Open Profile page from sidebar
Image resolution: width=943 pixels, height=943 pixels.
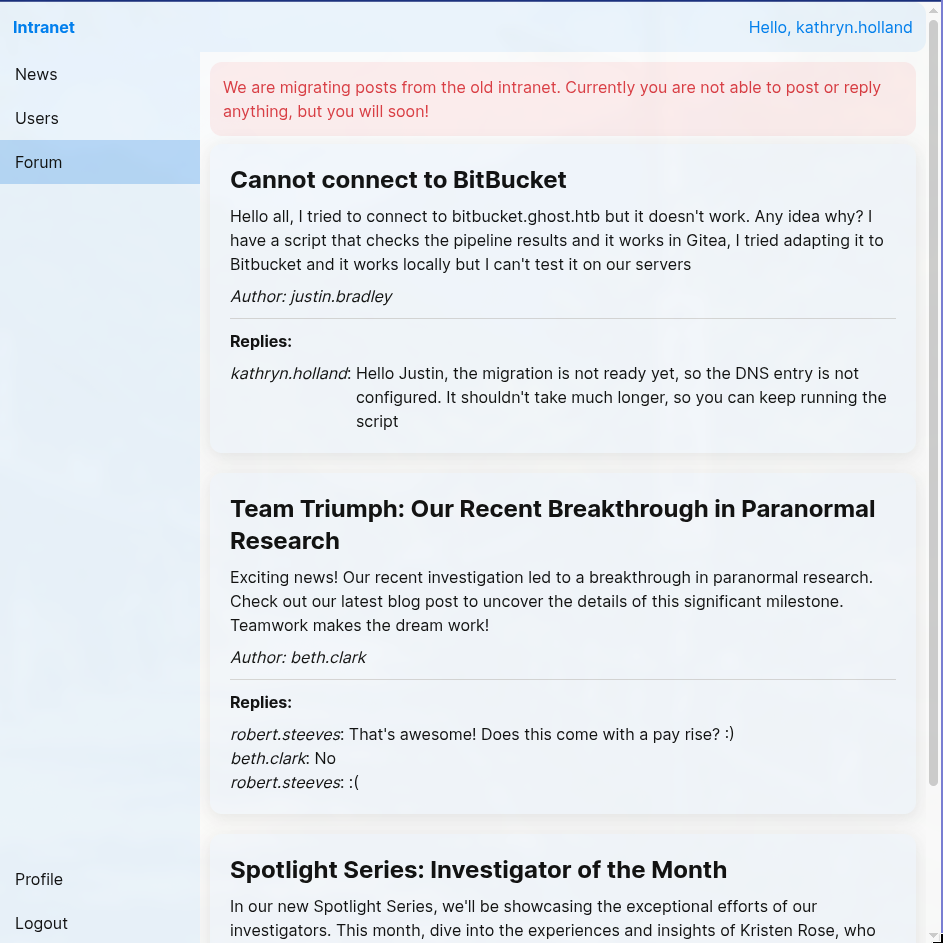(x=100, y=879)
